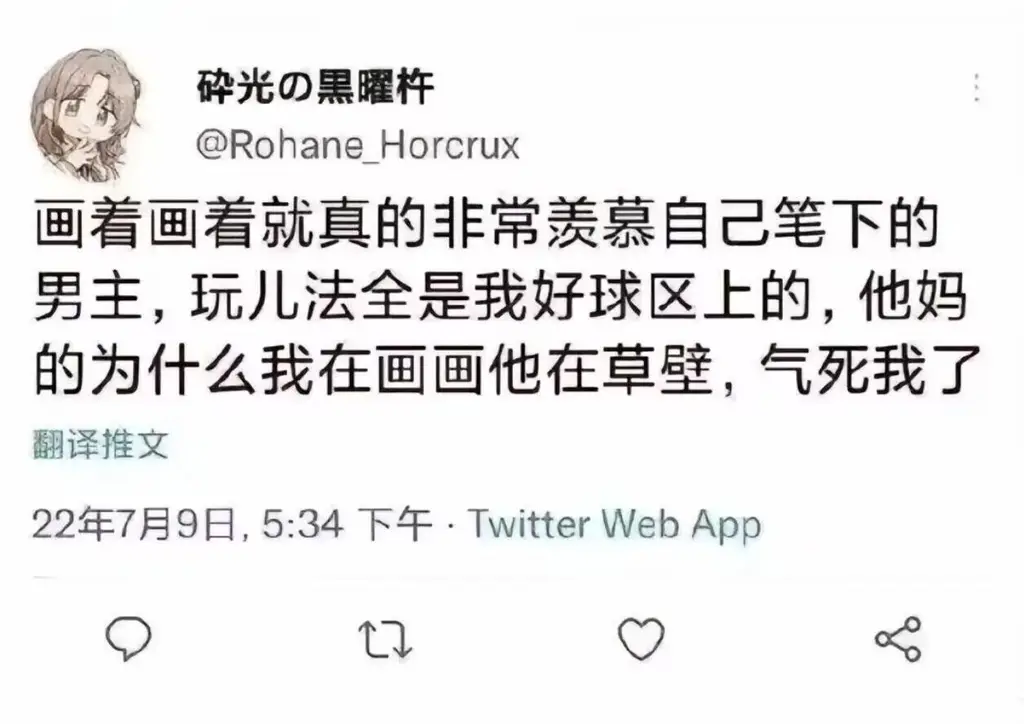The width and height of the screenshot is (1024, 724).
Task: Open the @Rohane_Horcrux handle link
Action: coord(358,145)
